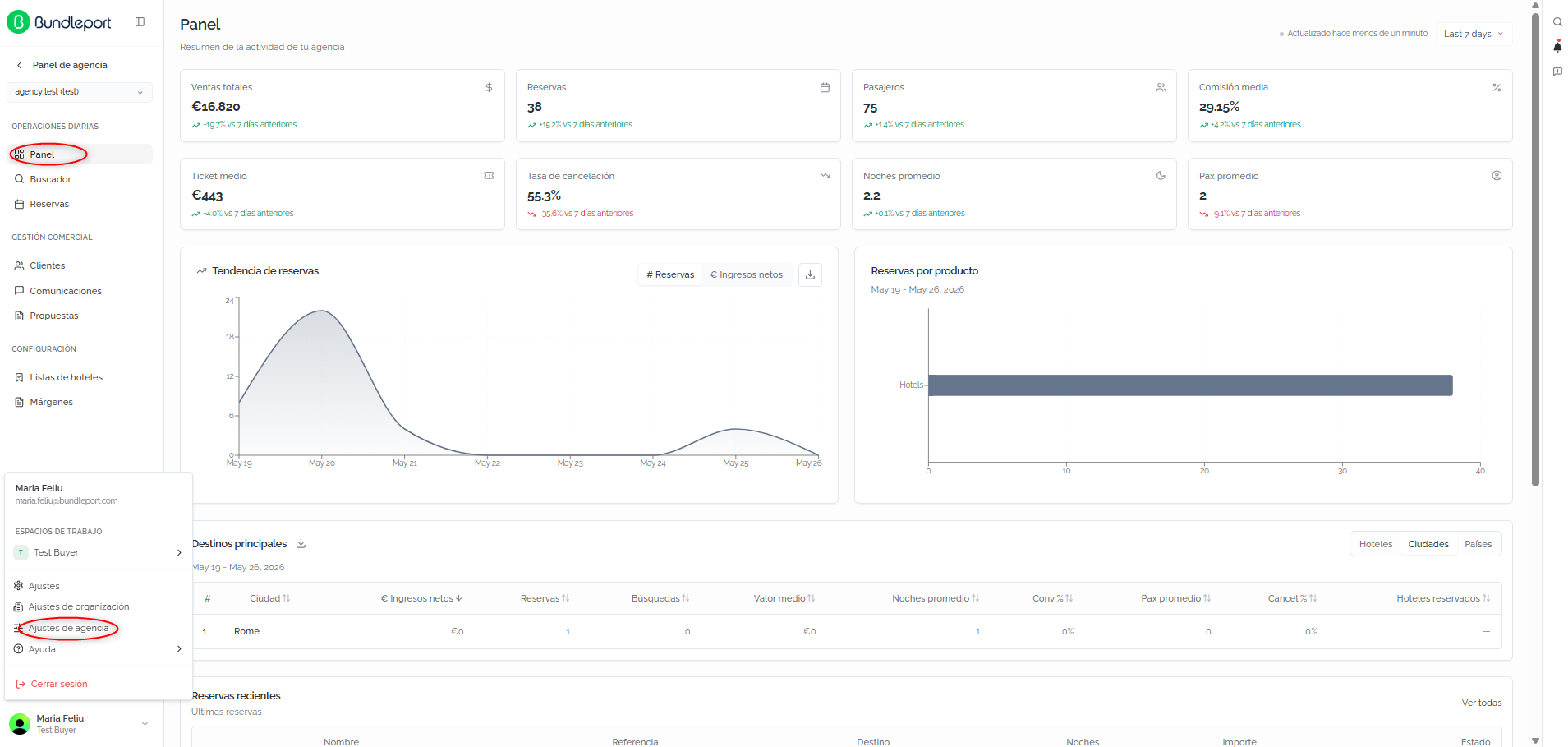Go back using Panel de agencia arrow
Screen dimensions: 1568x747
[x=19, y=65]
